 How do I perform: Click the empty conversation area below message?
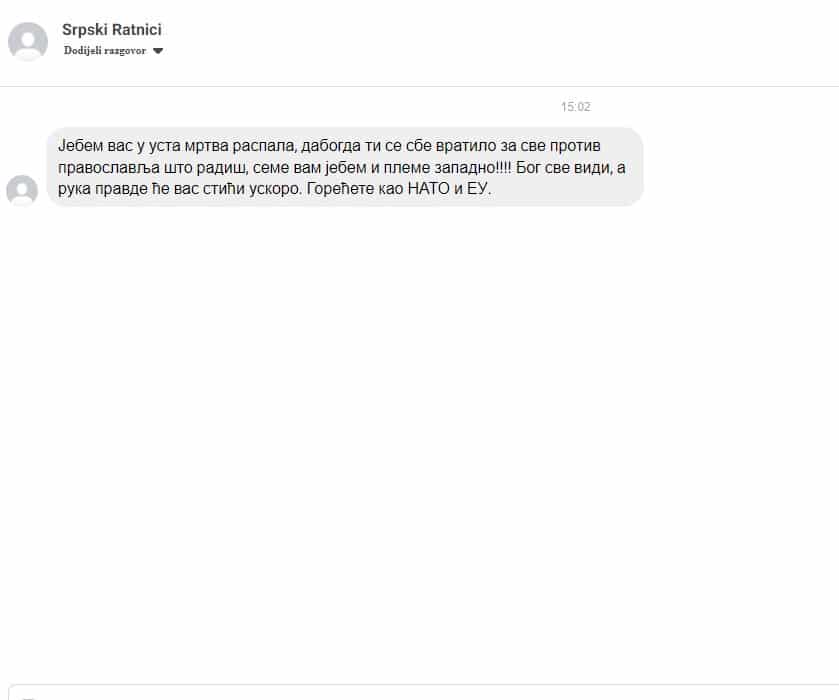coord(420,439)
